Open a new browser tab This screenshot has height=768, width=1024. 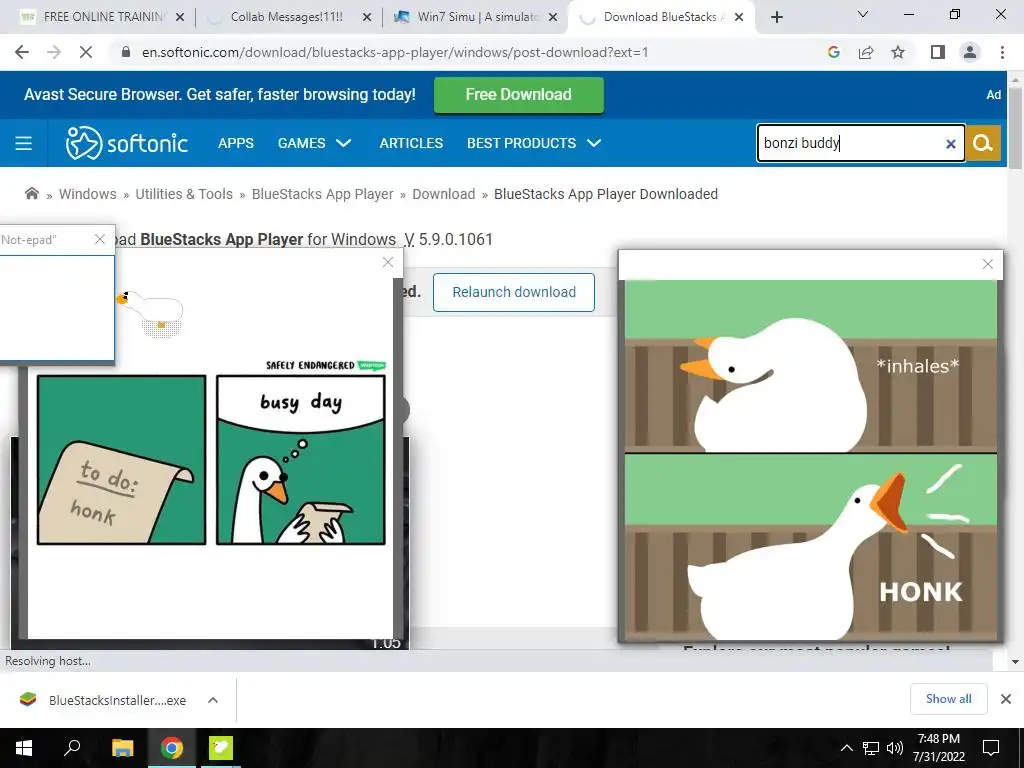coord(776,18)
